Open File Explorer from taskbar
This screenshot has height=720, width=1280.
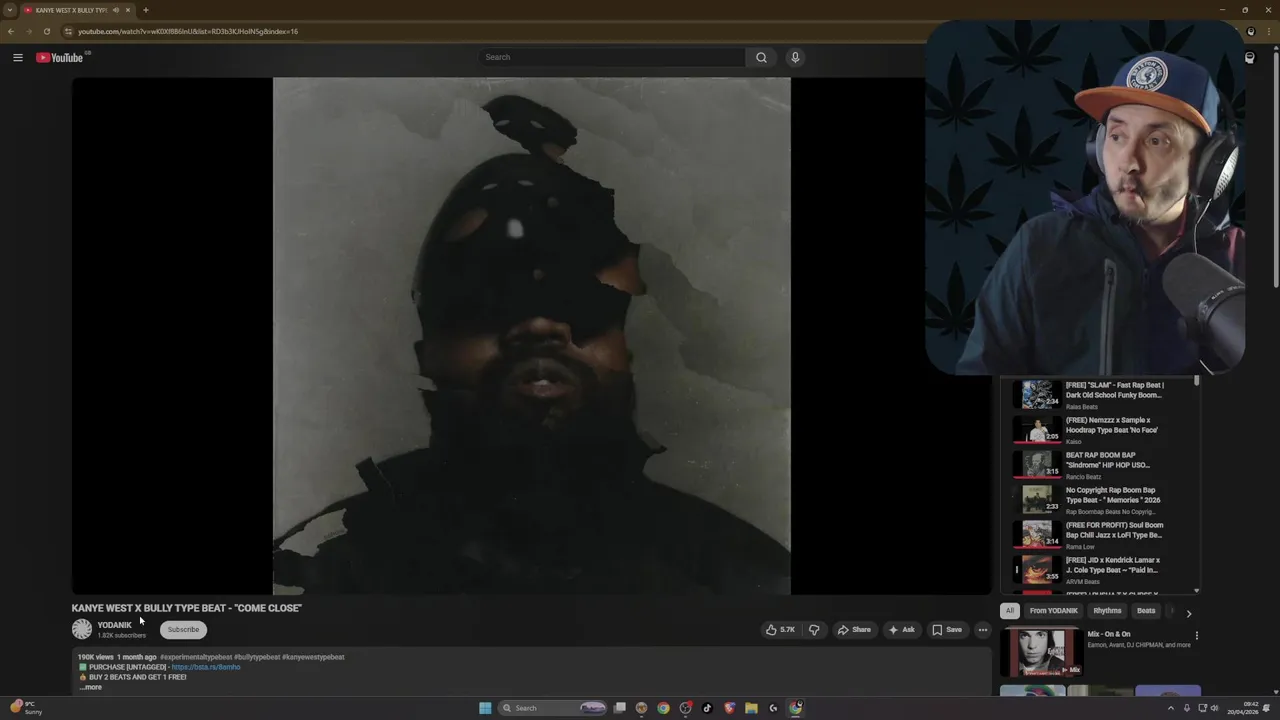[751, 708]
